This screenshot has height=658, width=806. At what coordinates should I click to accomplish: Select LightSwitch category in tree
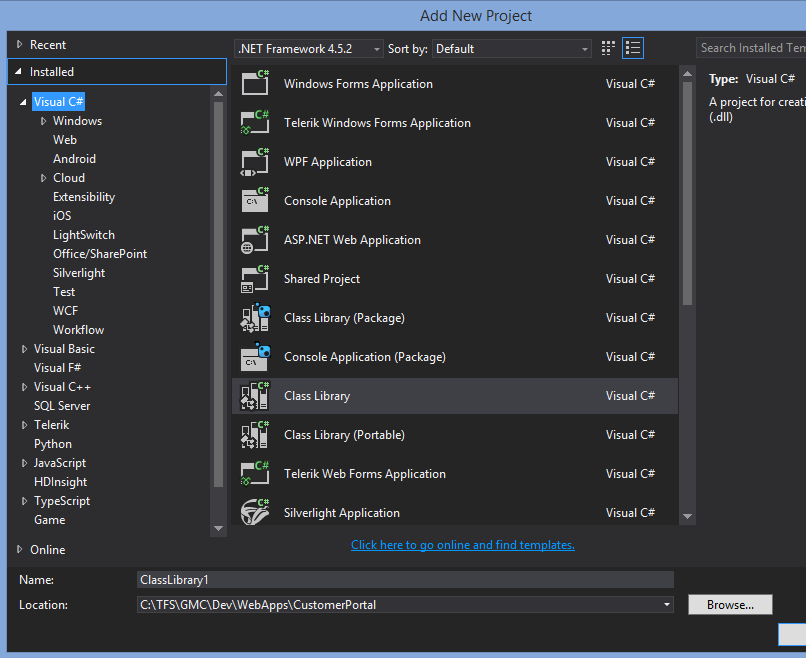coord(84,235)
